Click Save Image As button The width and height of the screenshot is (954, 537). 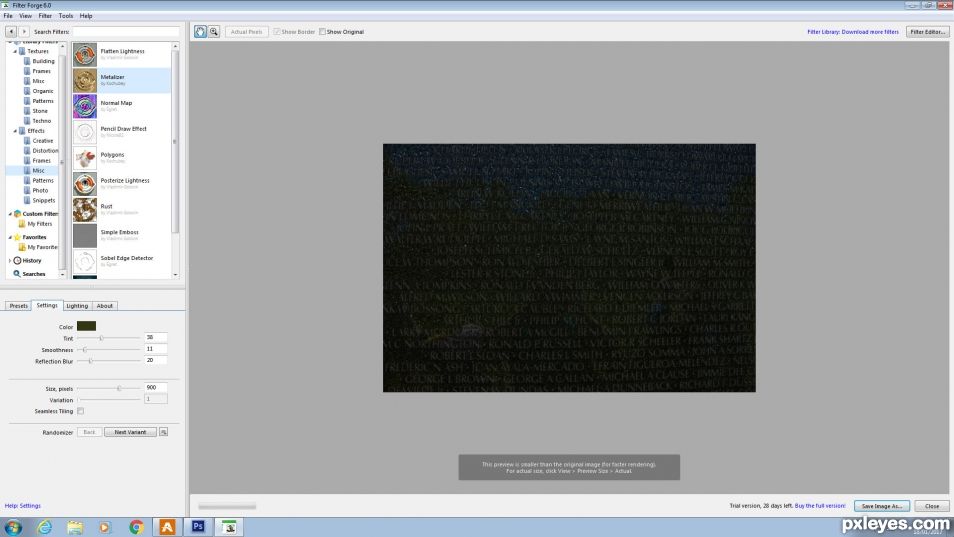(x=882, y=506)
